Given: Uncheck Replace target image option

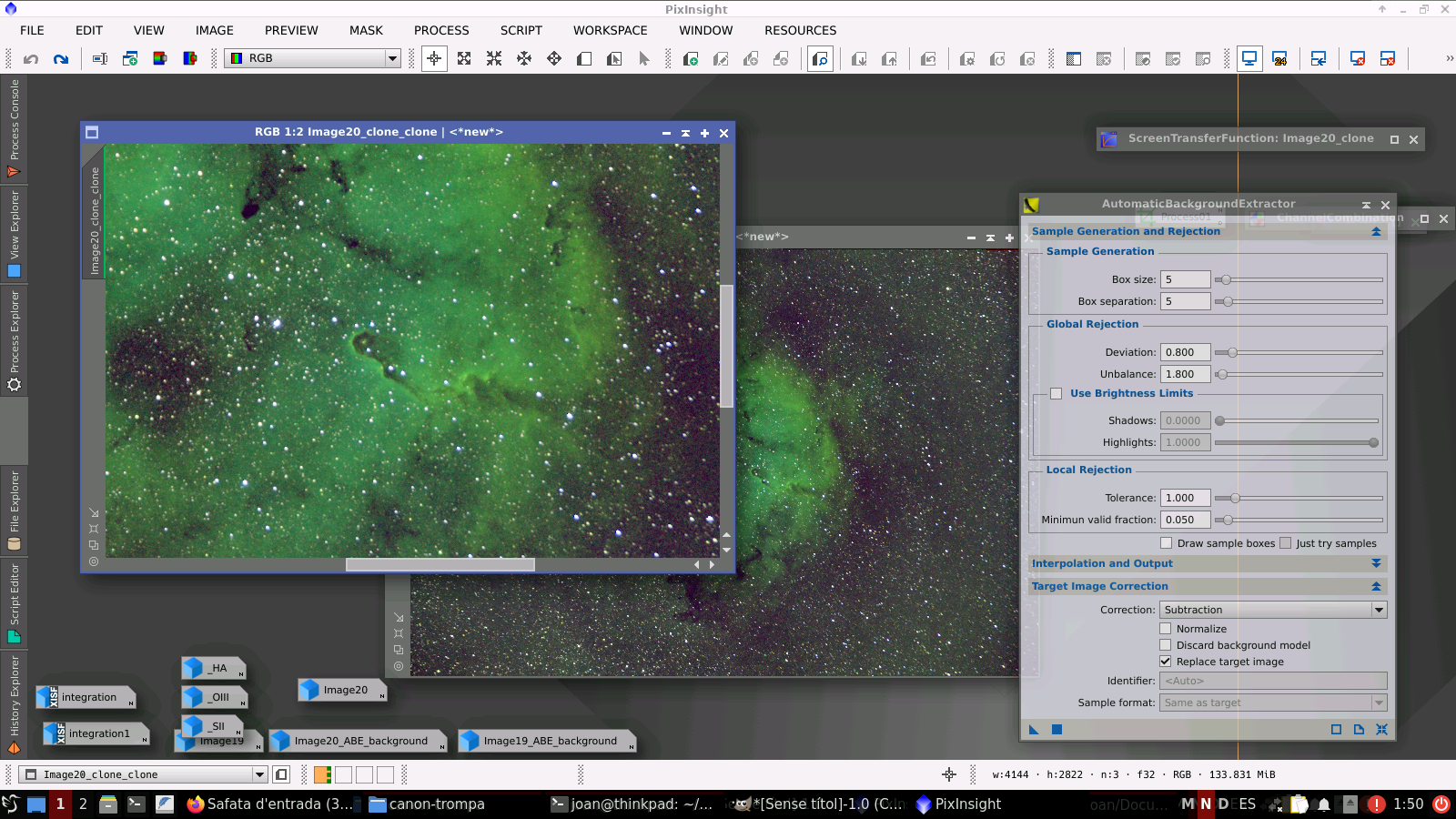Looking at the screenshot, I should (x=1166, y=662).
